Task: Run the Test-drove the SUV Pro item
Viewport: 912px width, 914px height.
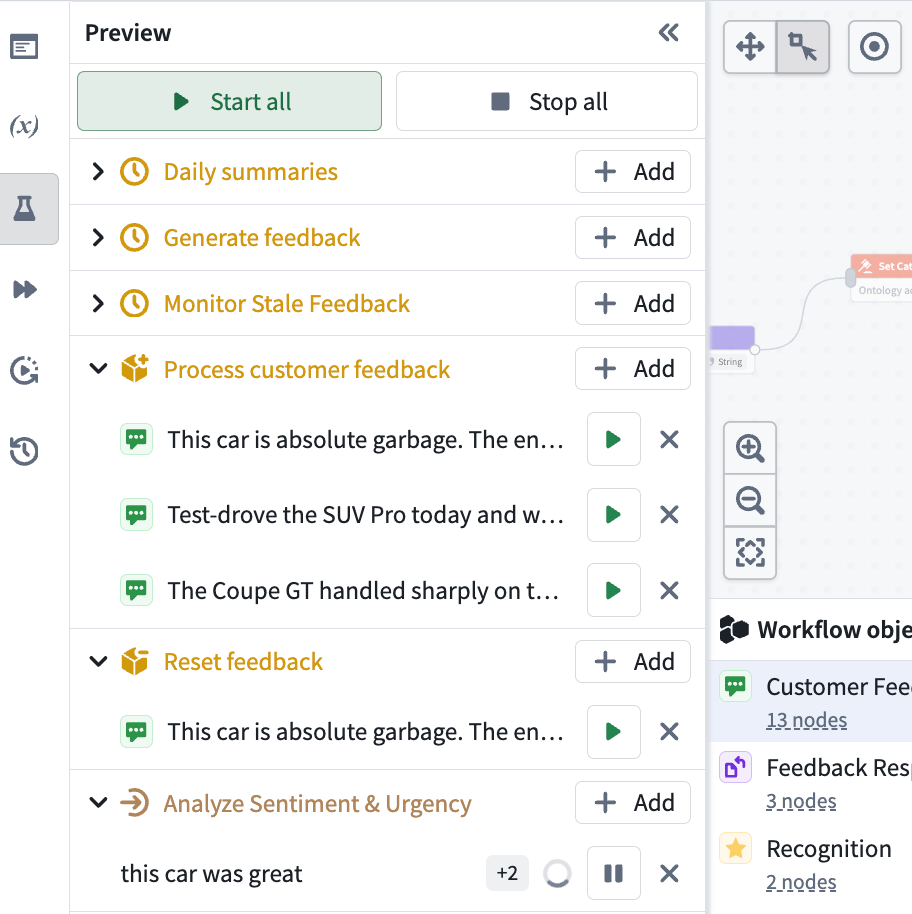Action: coord(614,515)
